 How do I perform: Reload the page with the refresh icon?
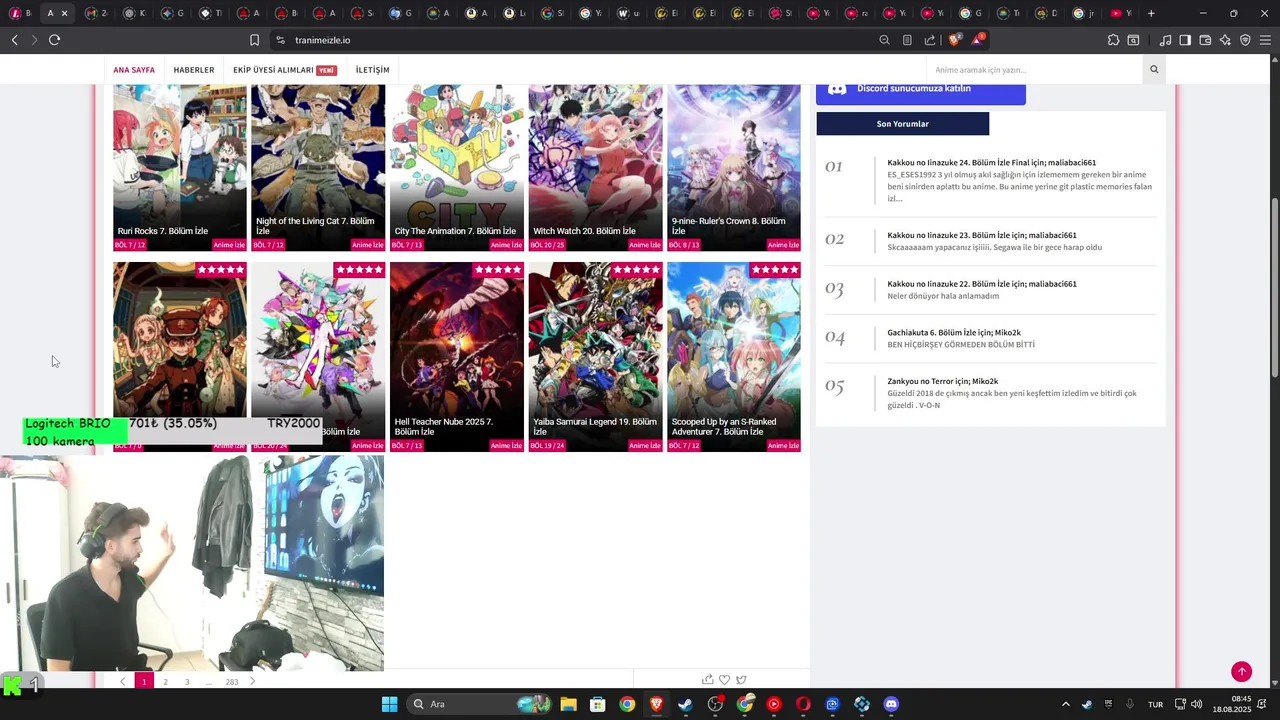click(54, 40)
